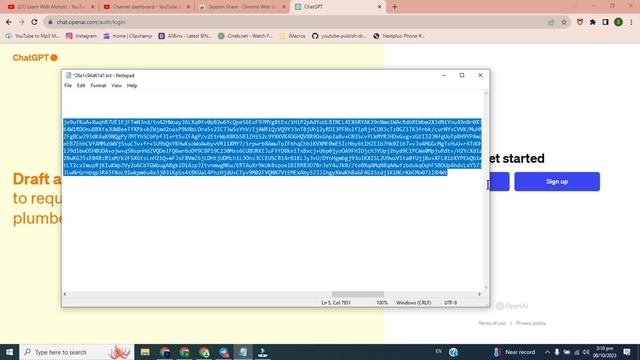Open the volume tray icon

586,352
